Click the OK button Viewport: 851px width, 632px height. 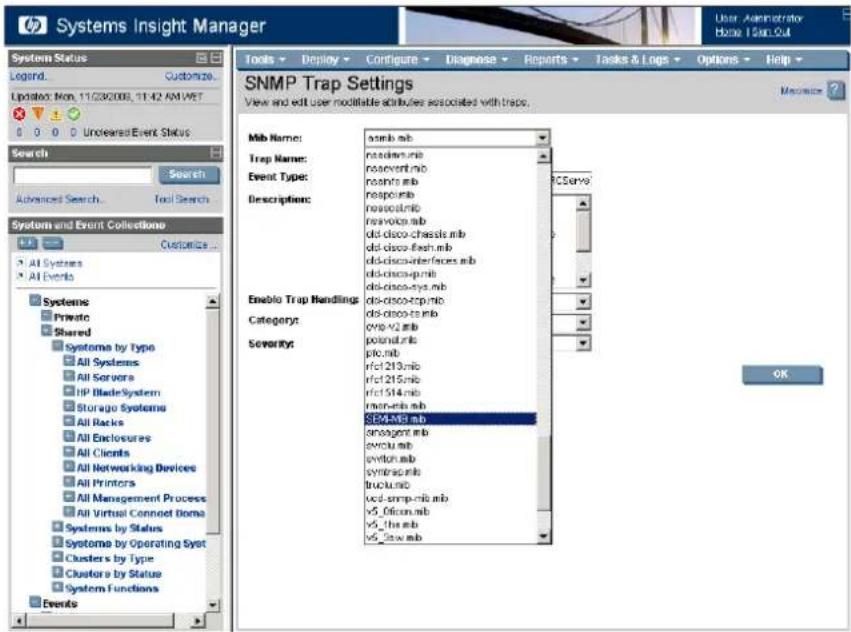click(x=782, y=374)
